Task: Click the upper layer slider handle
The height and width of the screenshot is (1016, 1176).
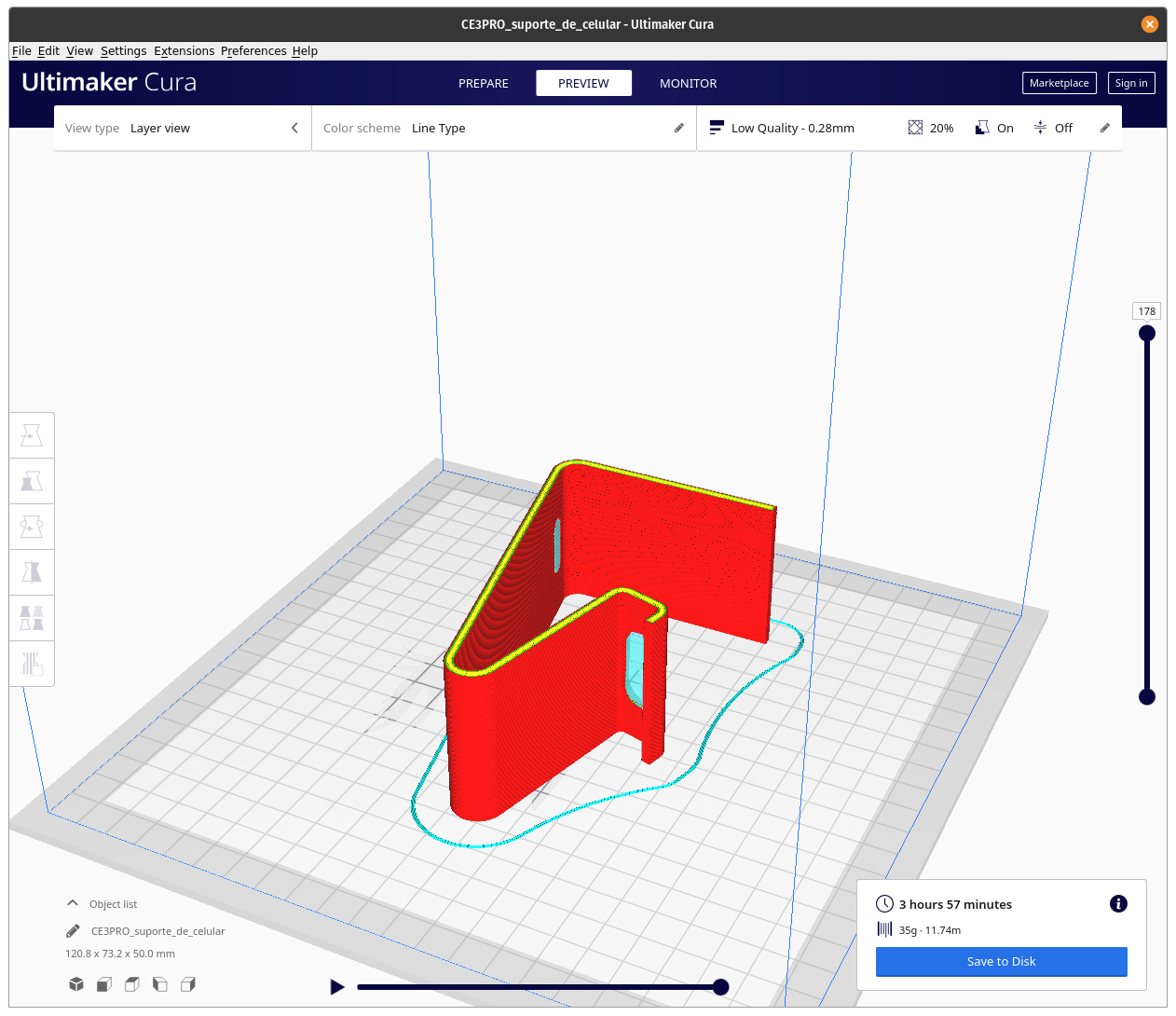Action: 1147,334
